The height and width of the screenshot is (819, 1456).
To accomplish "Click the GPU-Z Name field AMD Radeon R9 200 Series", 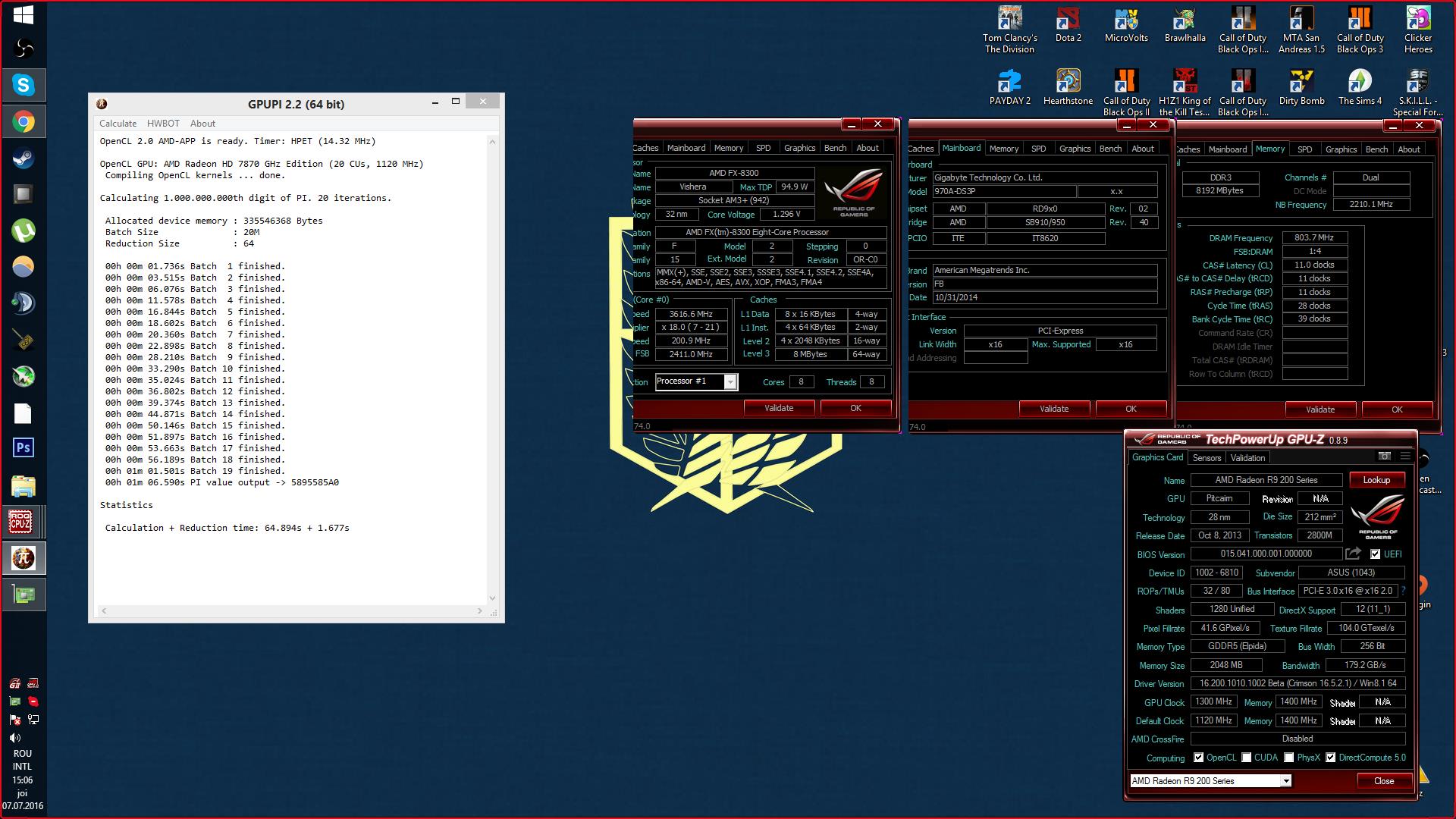I will coord(1266,480).
